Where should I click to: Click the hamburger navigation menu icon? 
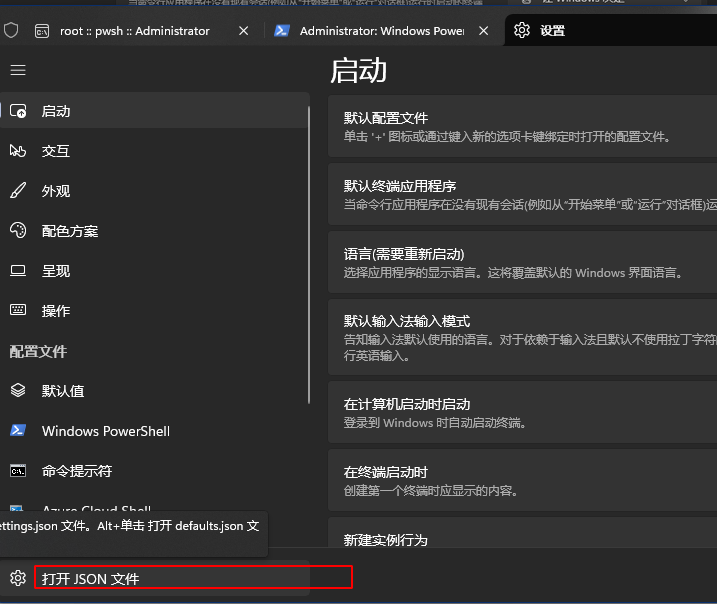click(18, 70)
